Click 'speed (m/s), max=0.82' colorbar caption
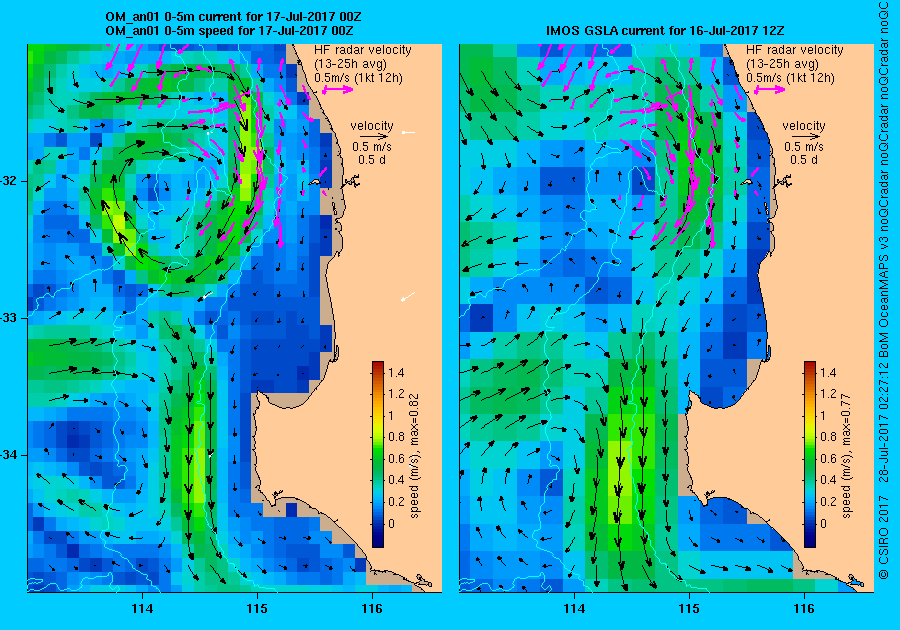Viewport: 900px width, 630px height. [415, 456]
